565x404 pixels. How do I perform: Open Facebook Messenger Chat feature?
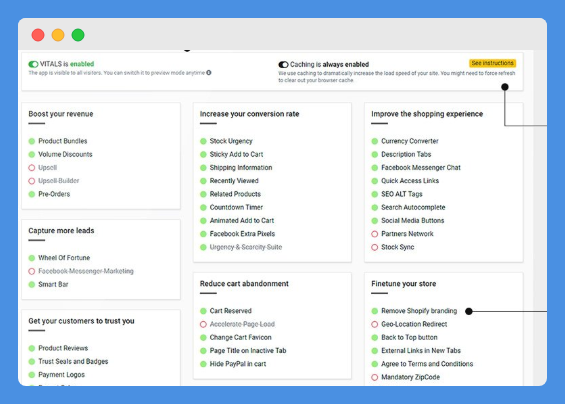(x=421, y=168)
